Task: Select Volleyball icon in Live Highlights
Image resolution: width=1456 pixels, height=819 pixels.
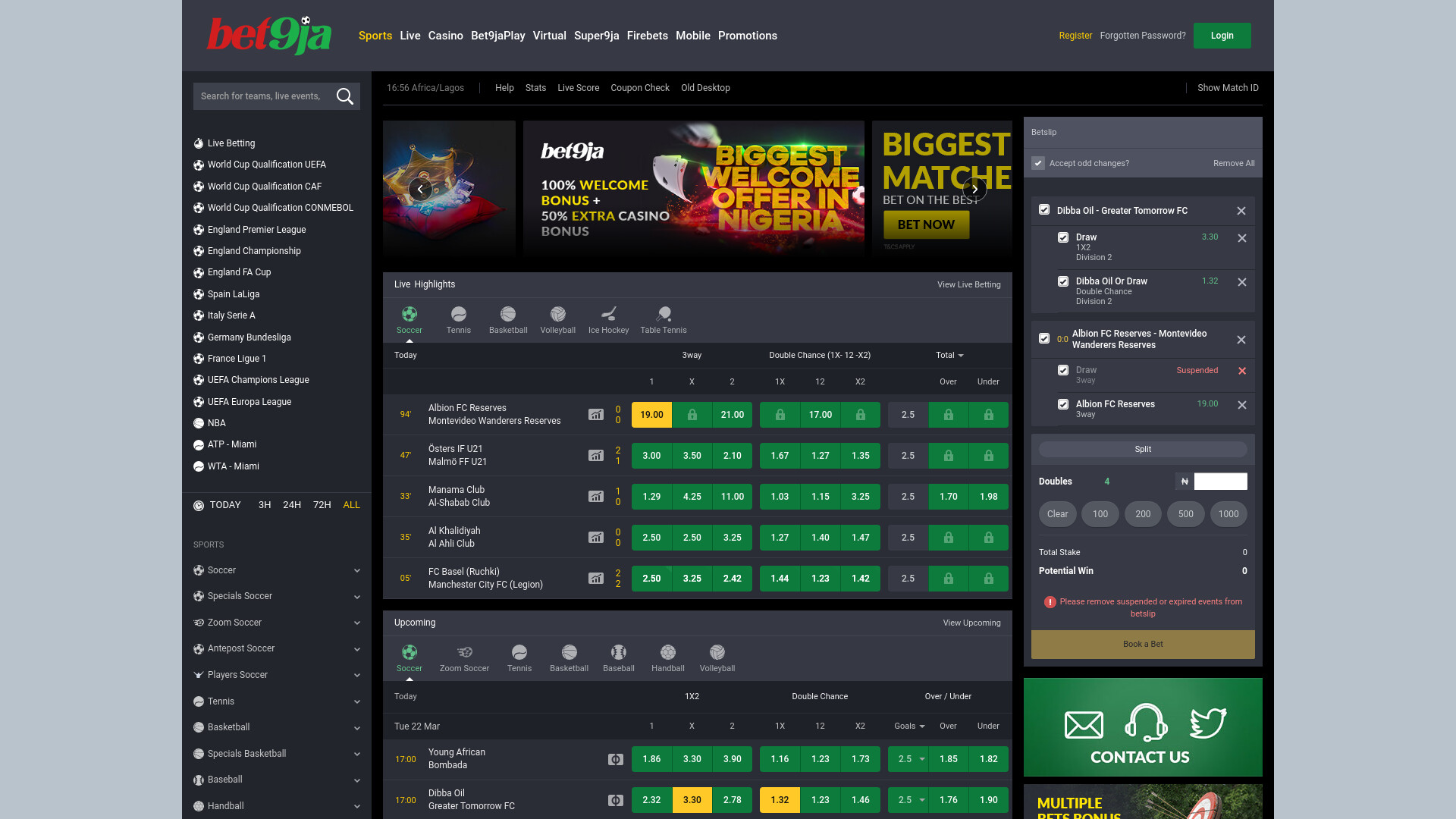Action: [558, 314]
